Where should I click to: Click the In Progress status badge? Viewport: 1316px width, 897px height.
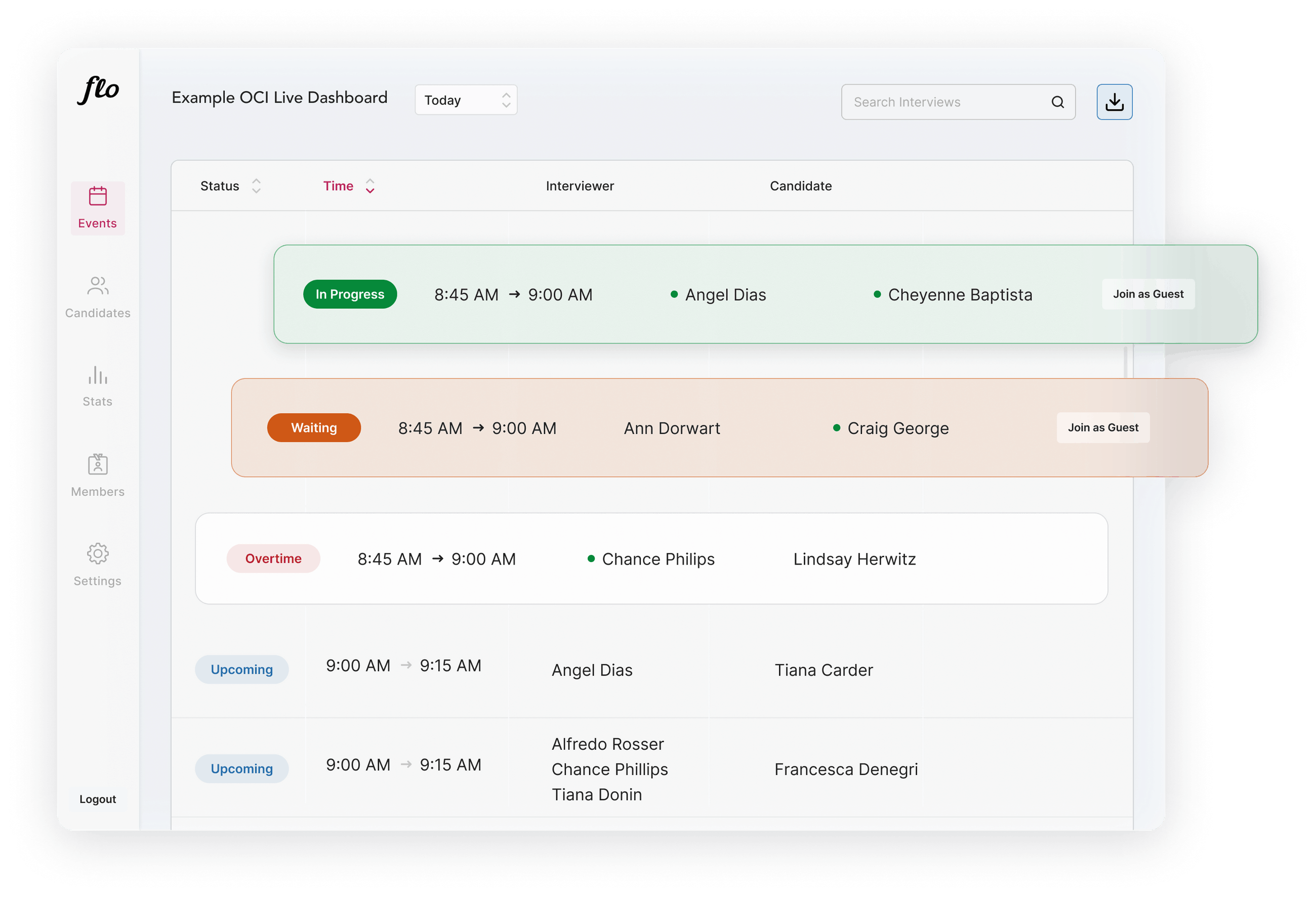point(349,294)
